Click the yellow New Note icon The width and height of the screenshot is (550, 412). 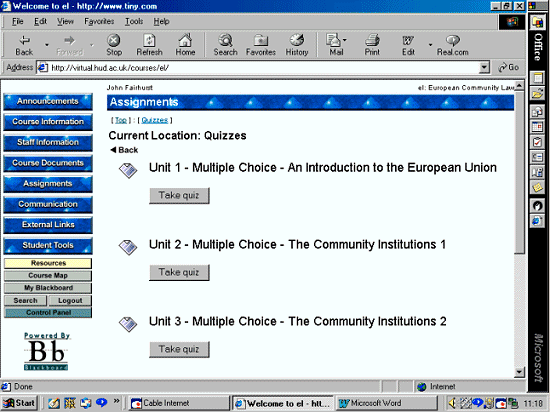(537, 188)
